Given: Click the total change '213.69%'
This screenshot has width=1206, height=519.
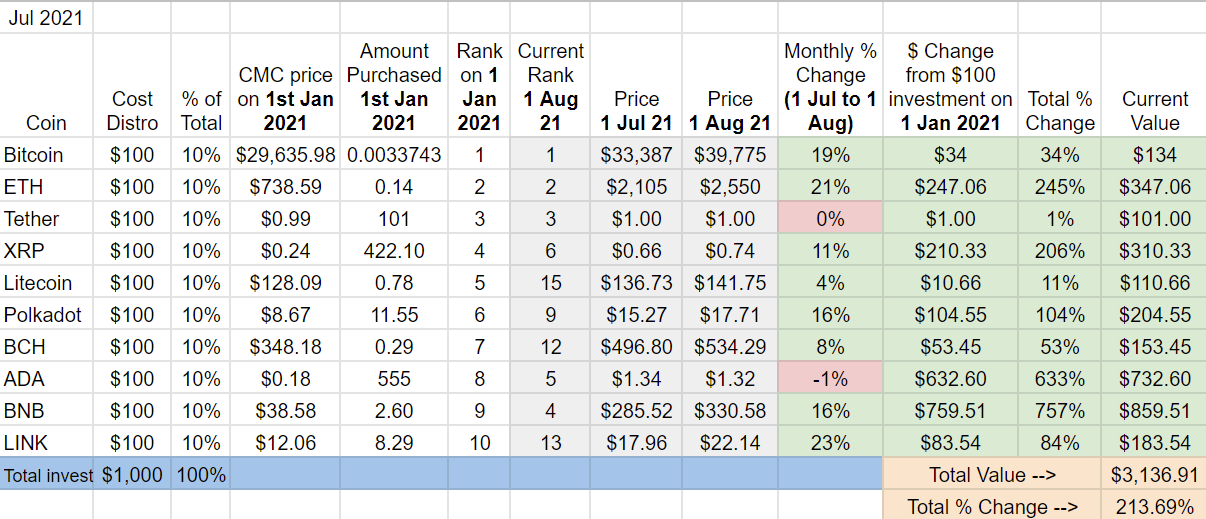Looking at the screenshot, I should click(1155, 506).
